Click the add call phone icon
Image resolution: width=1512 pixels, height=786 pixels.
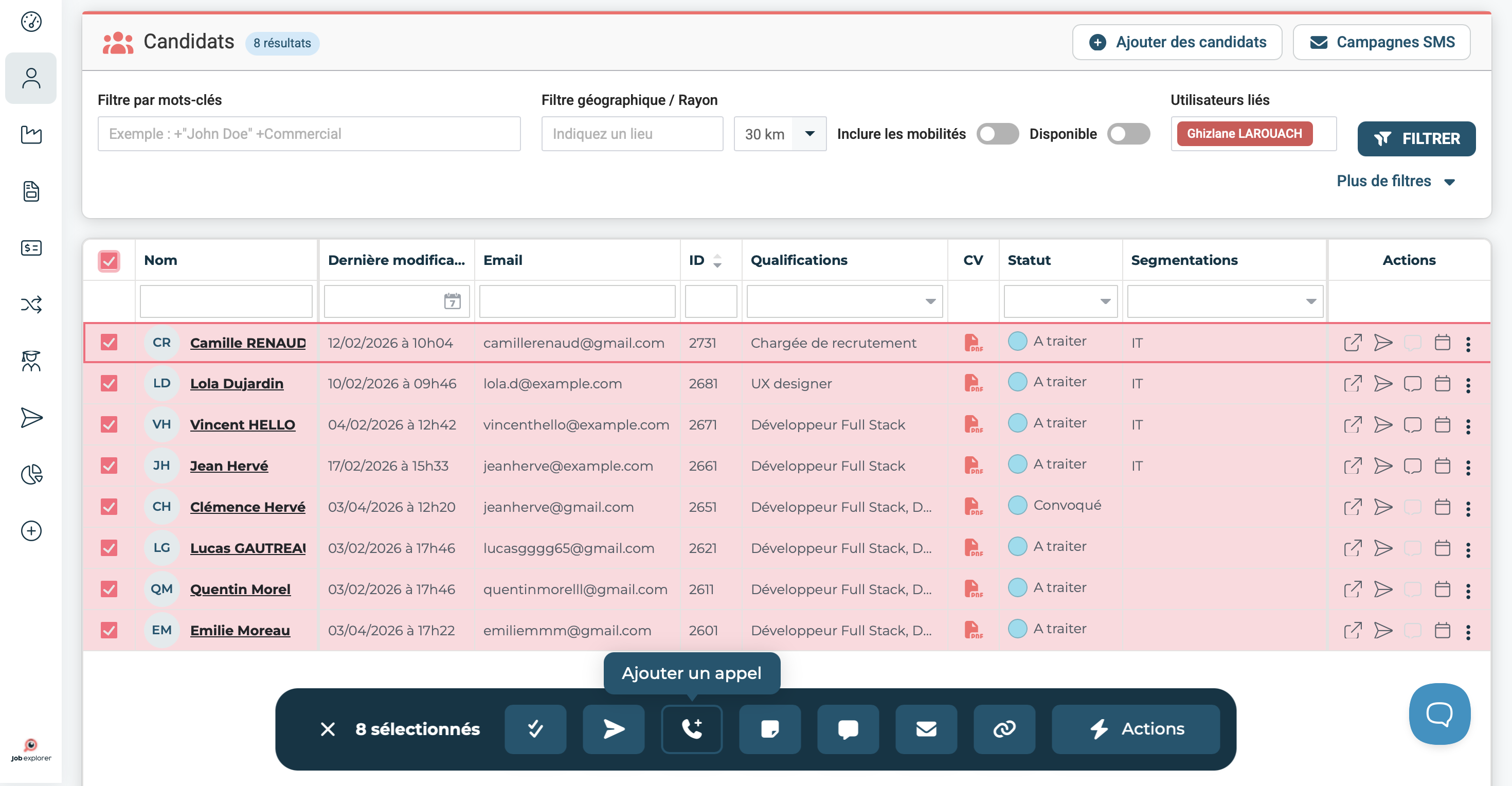[691, 728]
